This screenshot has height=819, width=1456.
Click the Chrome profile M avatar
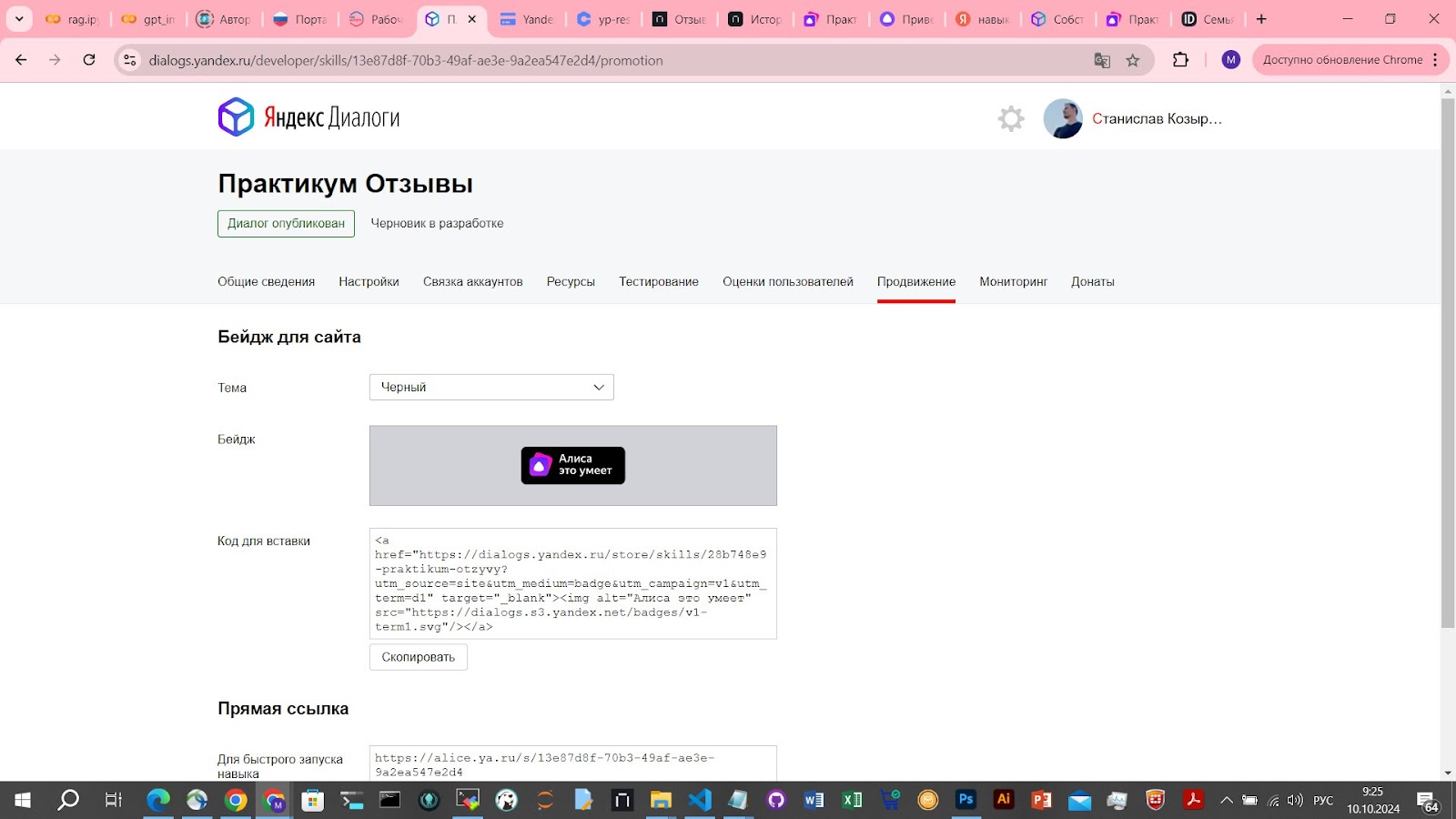tap(1231, 60)
